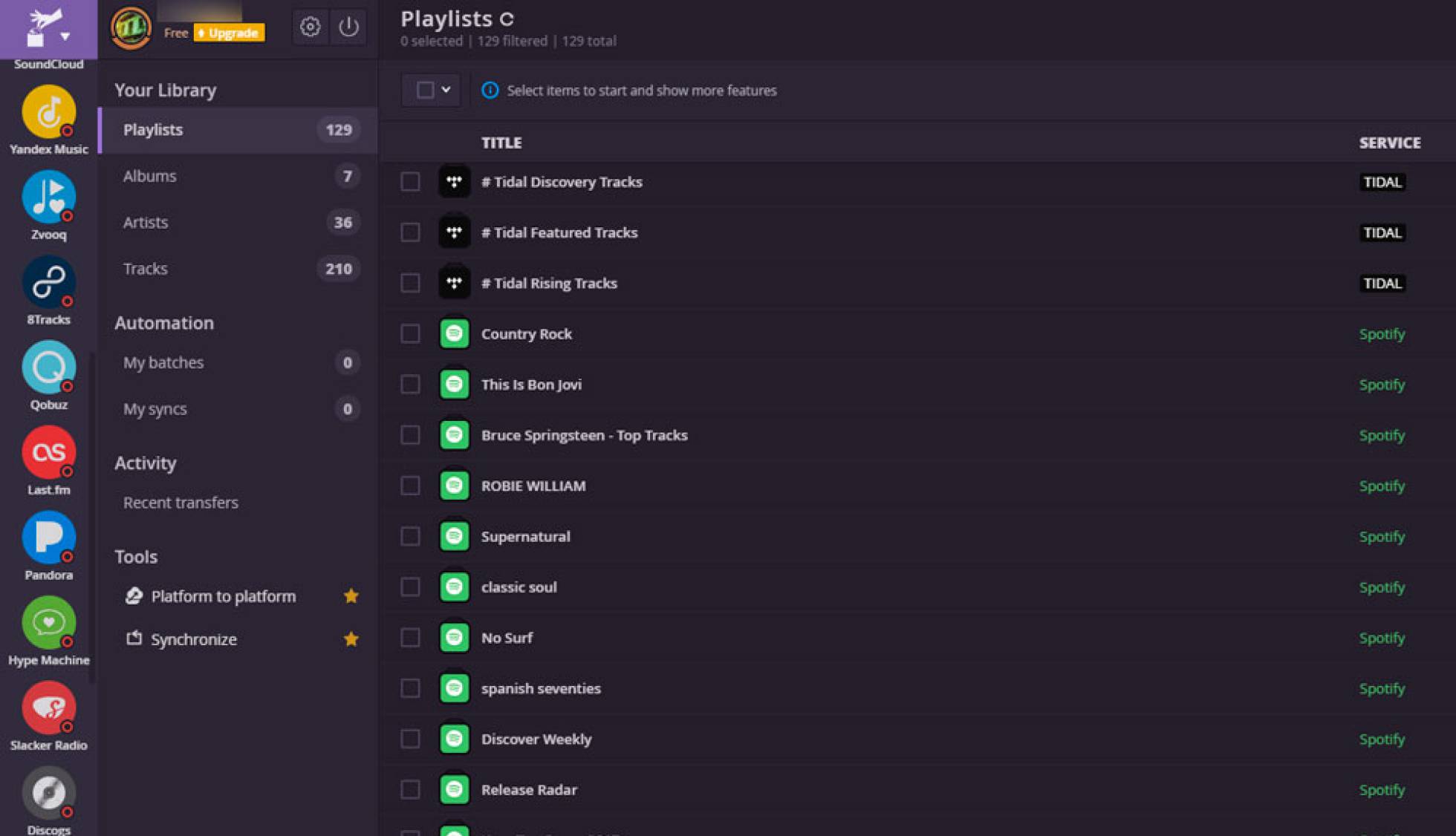The height and width of the screenshot is (836, 1456).
Task: Click the Spotify icon for classic soul
Action: 454,587
